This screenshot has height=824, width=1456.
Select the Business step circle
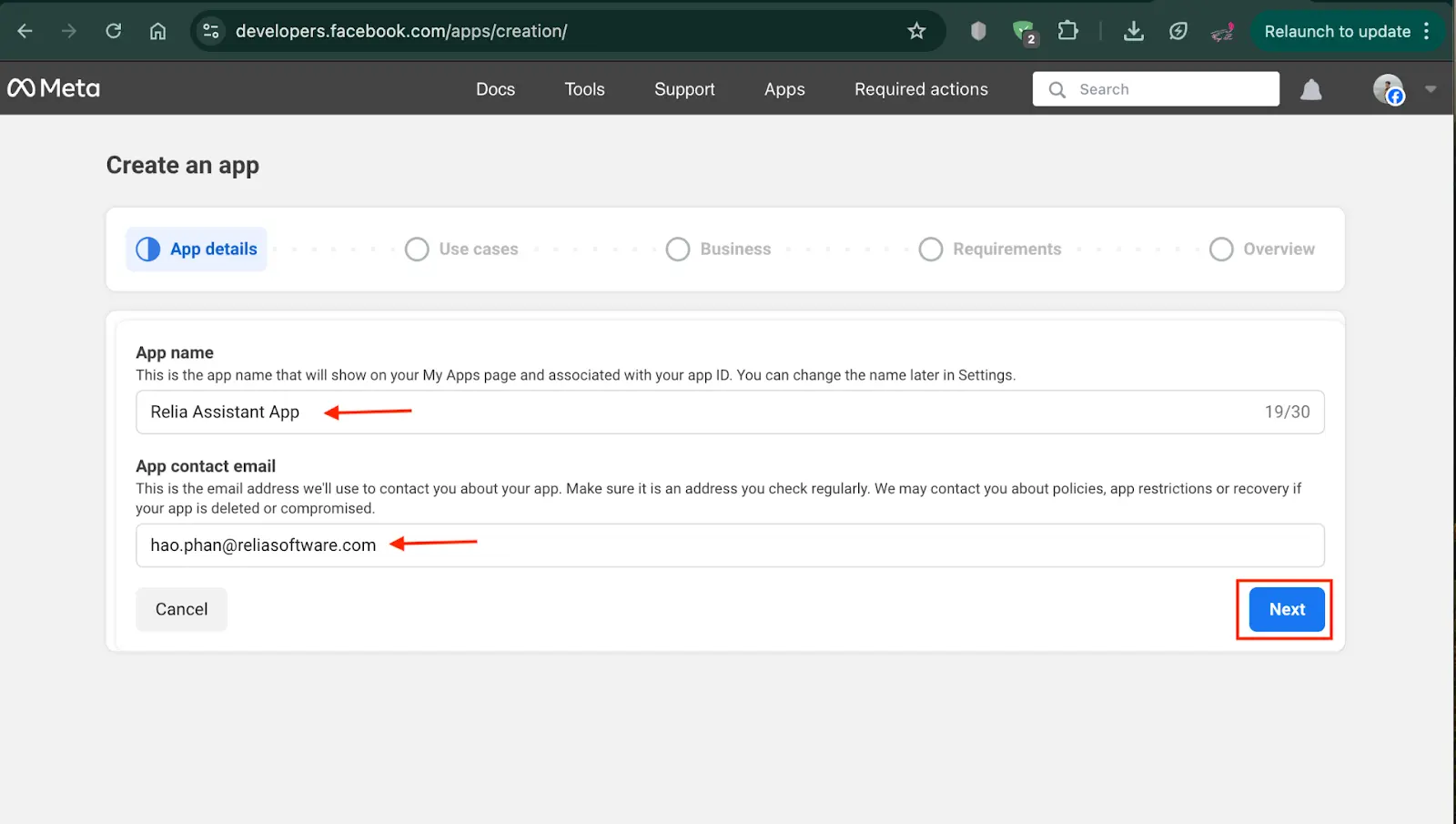coord(678,249)
